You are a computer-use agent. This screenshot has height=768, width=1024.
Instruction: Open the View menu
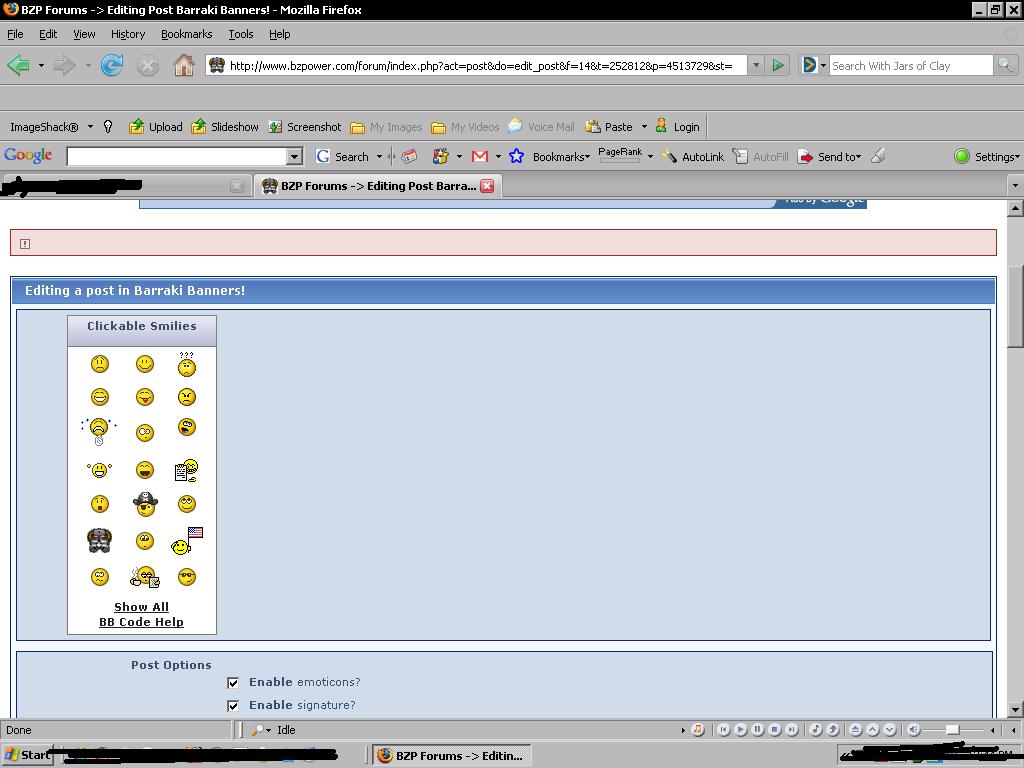[x=84, y=34]
